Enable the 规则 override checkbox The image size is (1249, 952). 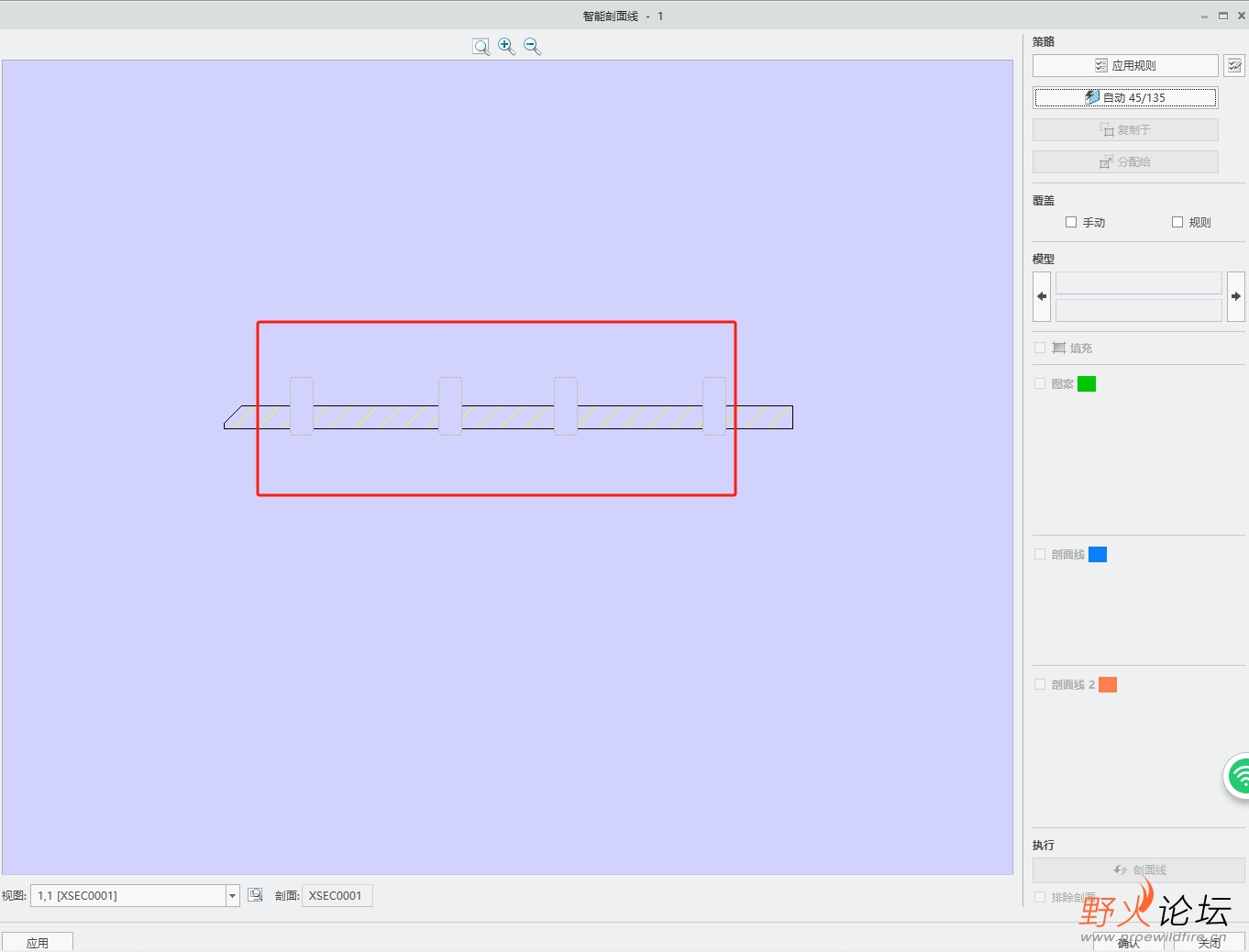point(1177,222)
